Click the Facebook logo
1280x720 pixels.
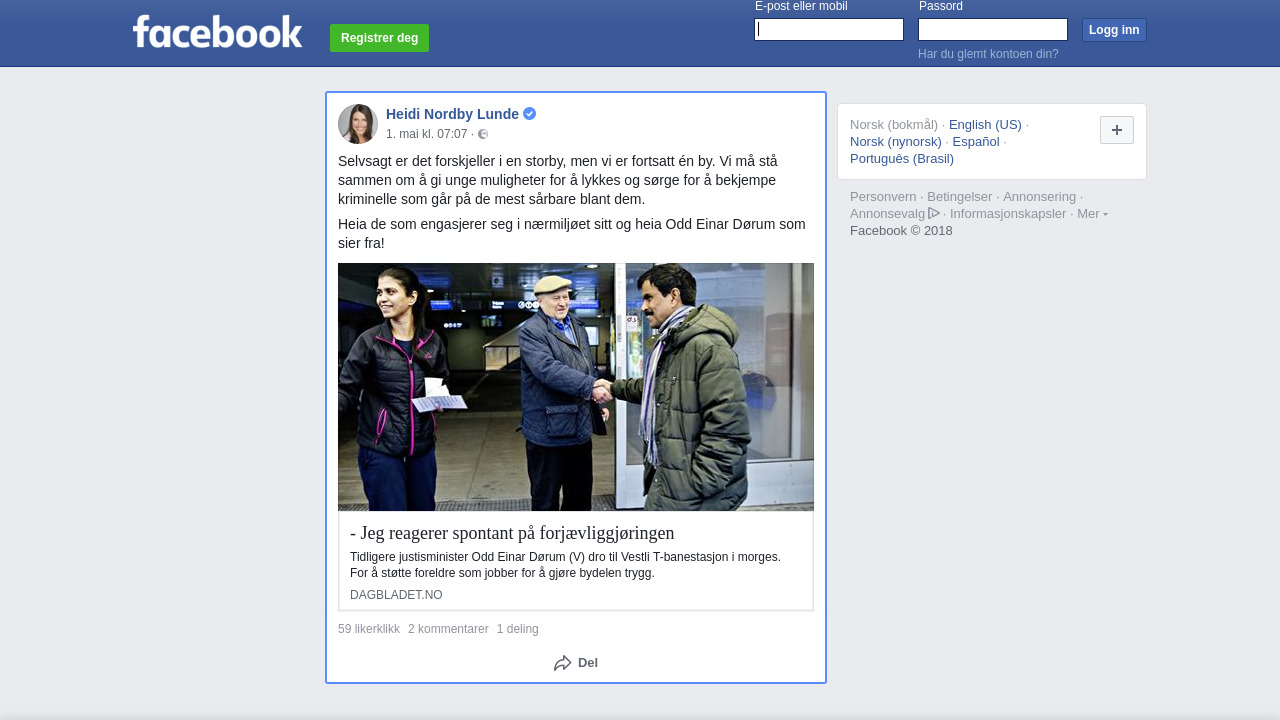(217, 32)
